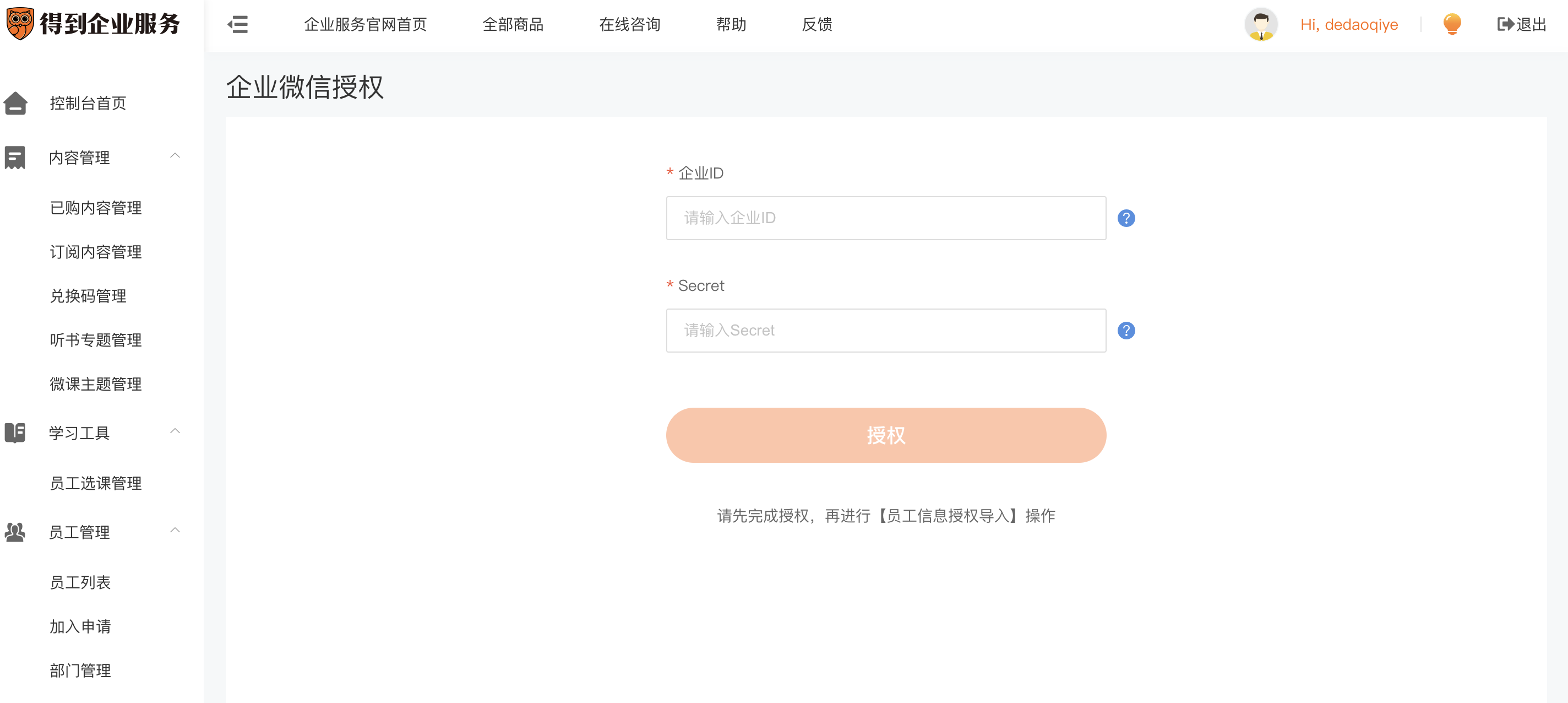Click the help icon next to 企业ID field
This screenshot has height=703, width=1568.
(1125, 218)
